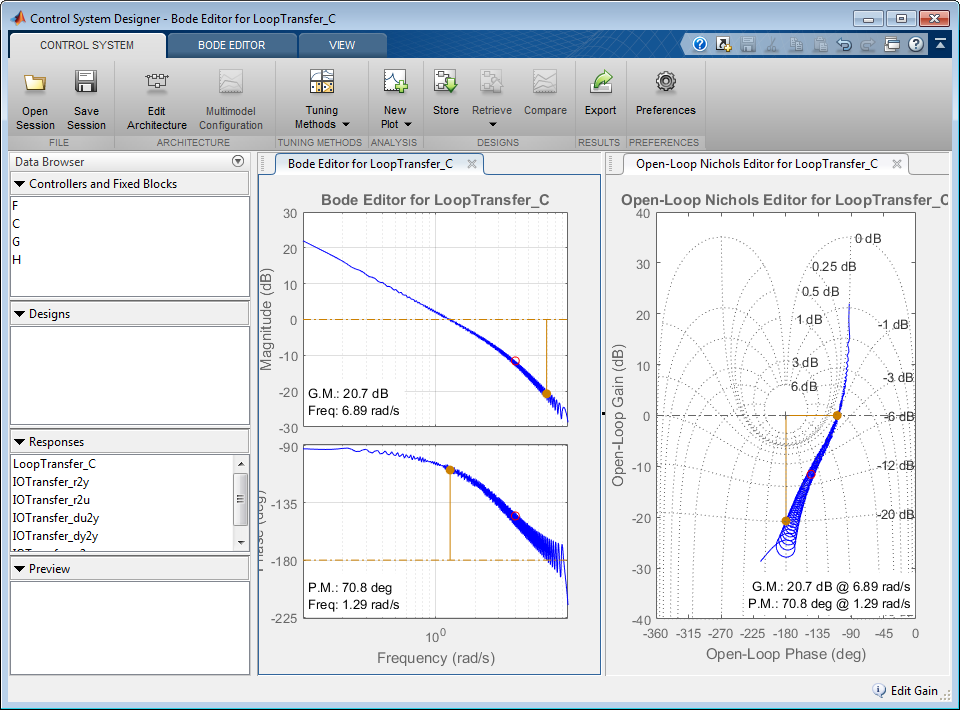Click the Export icon

click(x=600, y=83)
